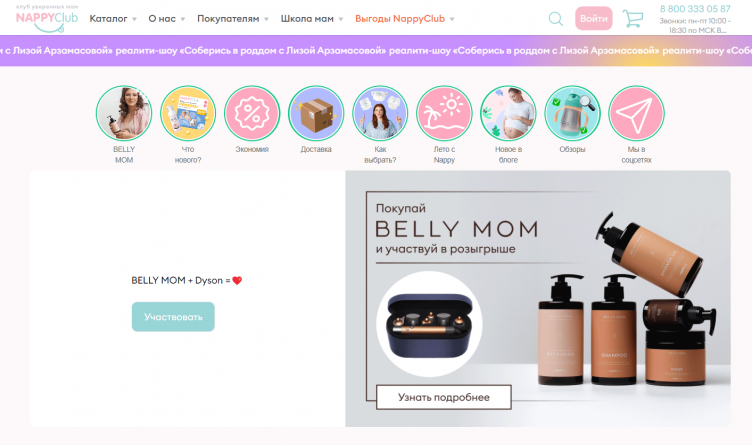The image size is (752, 445).
Task: Click the NappyClub logo
Action: (x=47, y=19)
